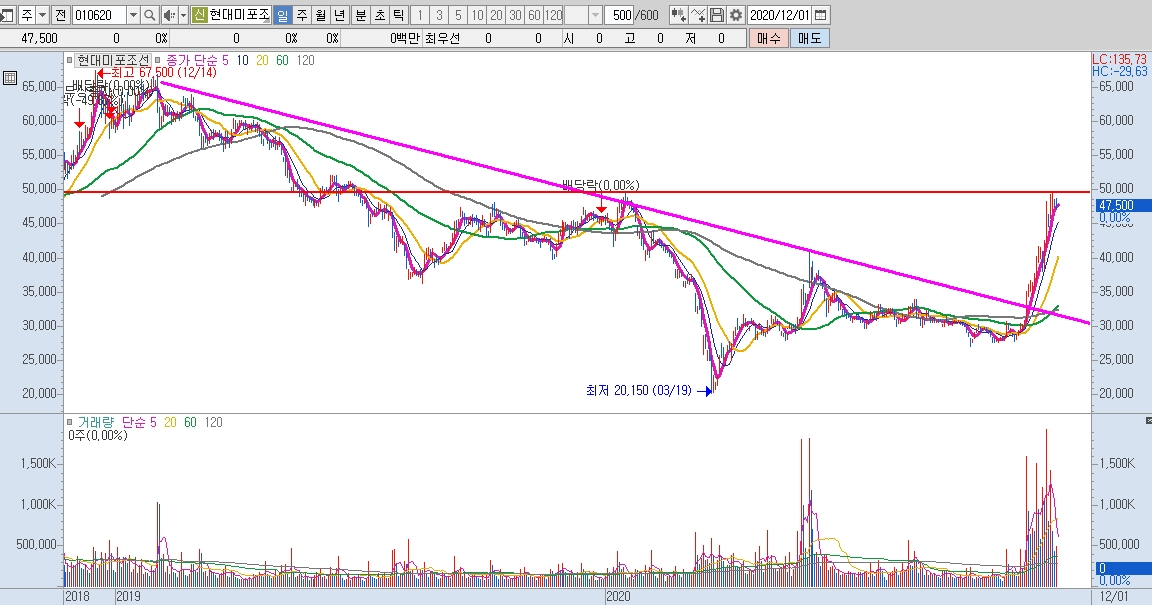
Task: Click the 최우선 label in quote bar
Action: point(442,38)
